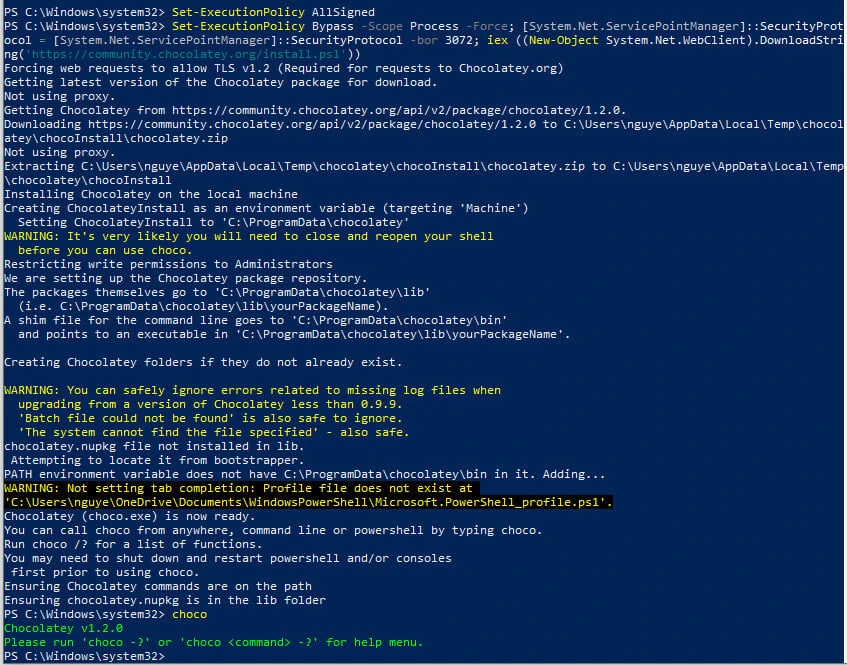
Task: Click the green "Please run 'choco -?'" help line
Action: tap(213, 642)
